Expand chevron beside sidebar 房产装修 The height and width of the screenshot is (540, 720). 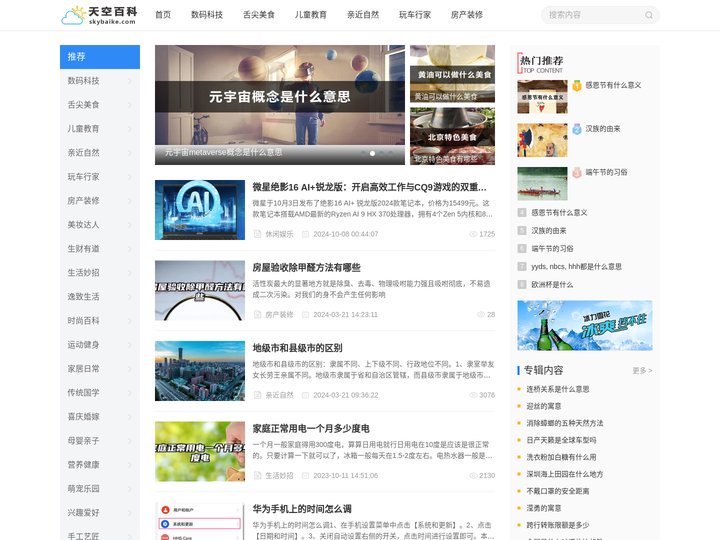130,201
